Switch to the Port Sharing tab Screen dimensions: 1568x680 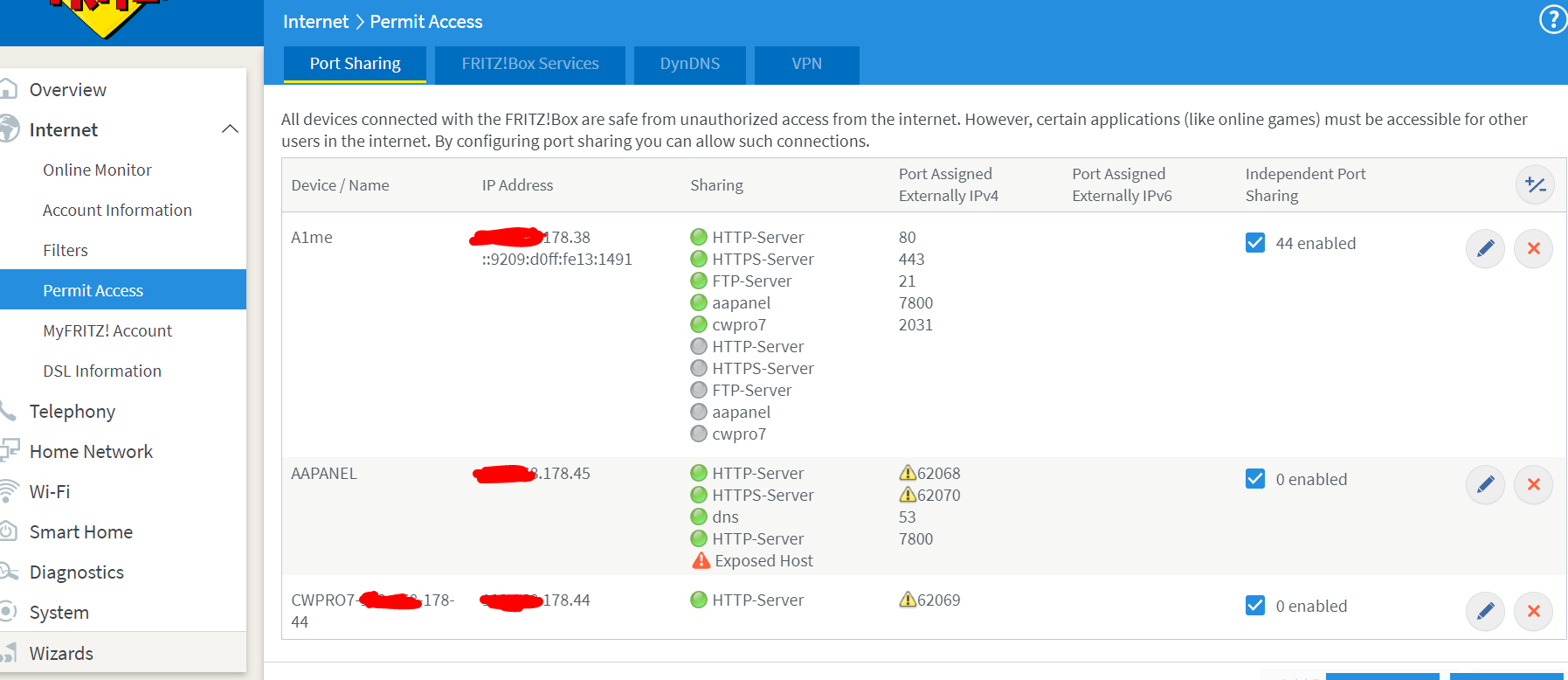click(356, 64)
